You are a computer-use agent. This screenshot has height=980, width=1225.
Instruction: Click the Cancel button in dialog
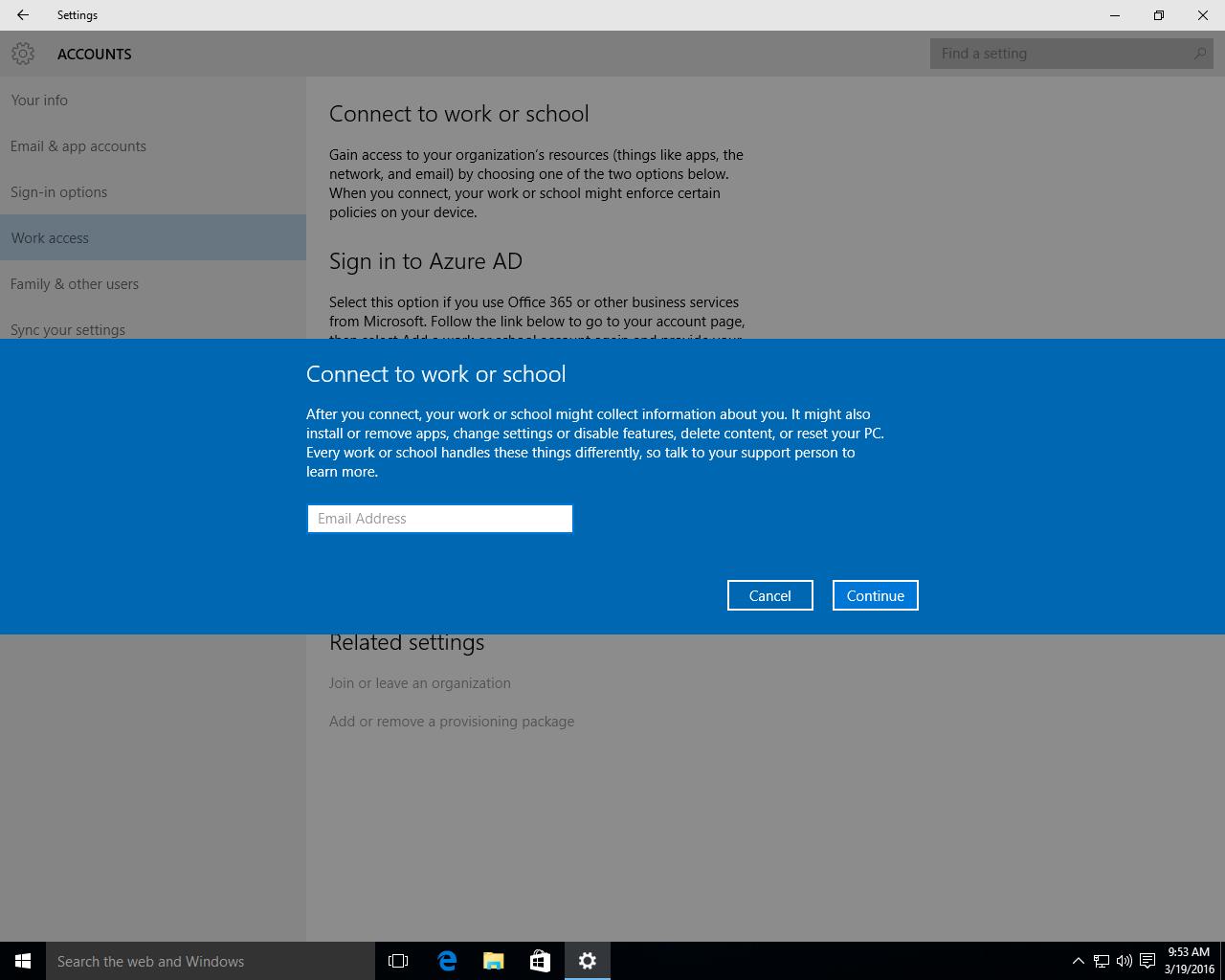click(770, 595)
